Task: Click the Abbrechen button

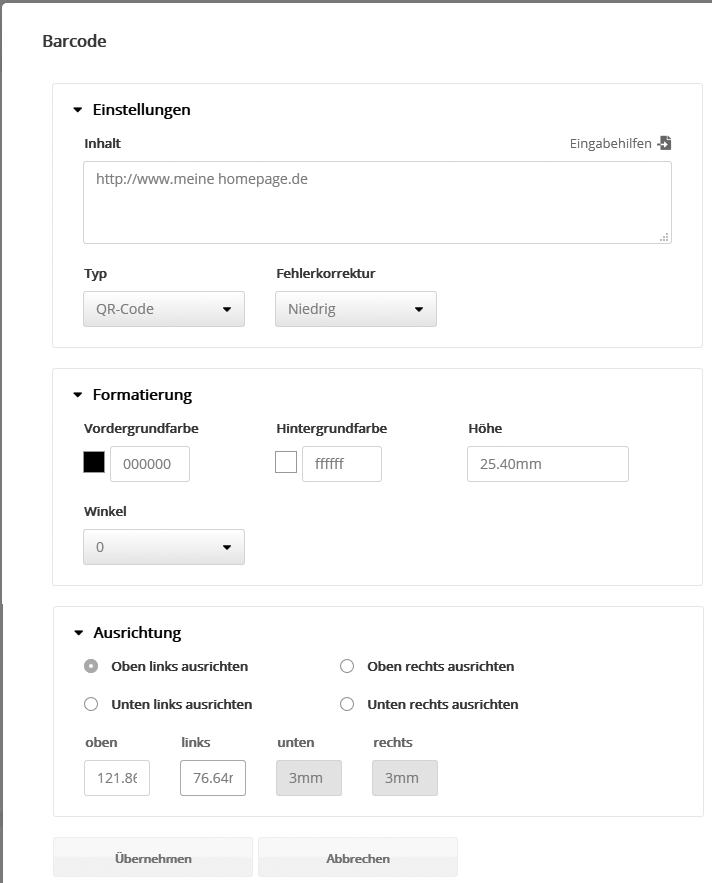Action: tap(358, 858)
